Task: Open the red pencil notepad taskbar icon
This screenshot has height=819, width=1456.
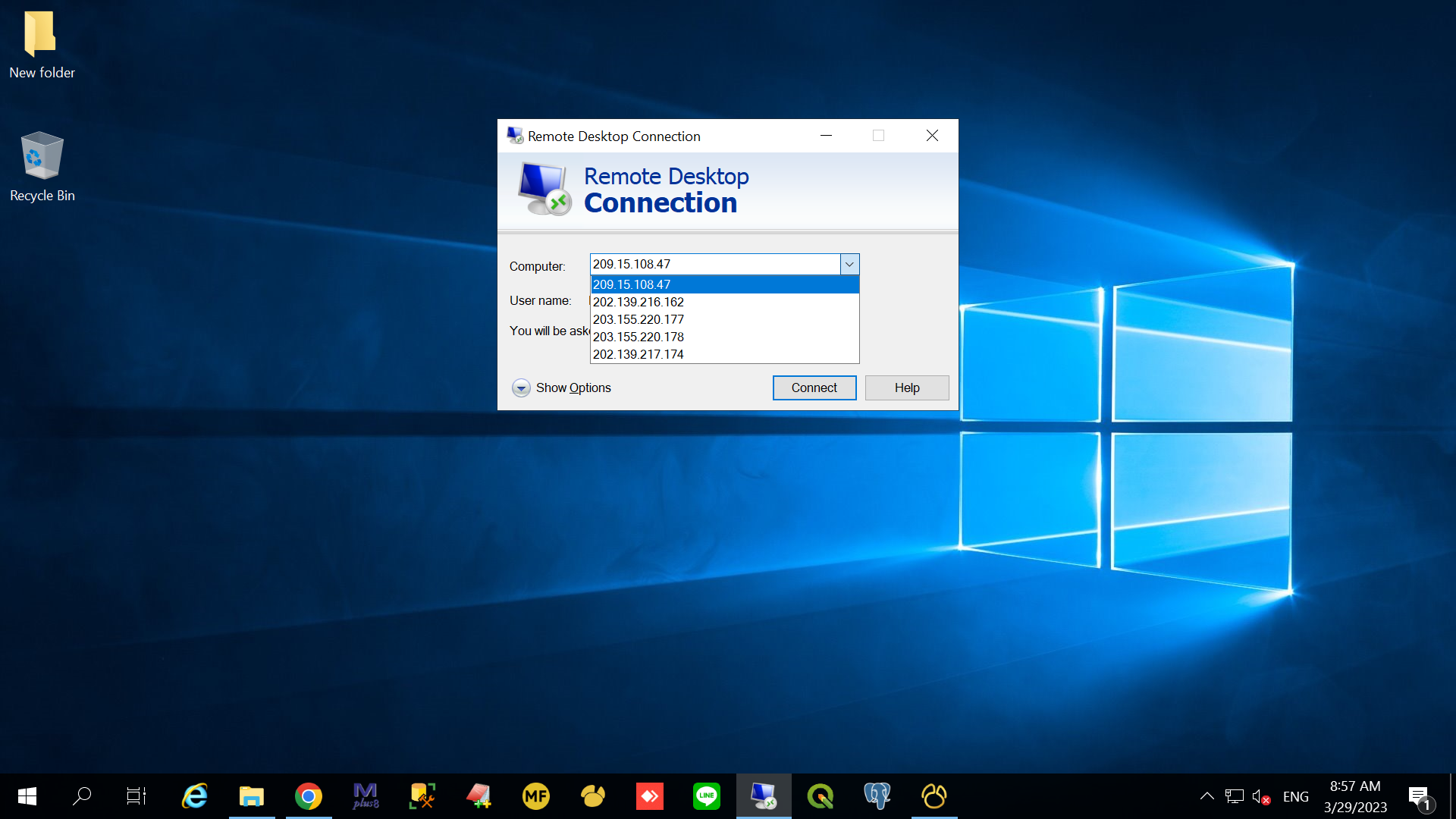Action: 479,796
